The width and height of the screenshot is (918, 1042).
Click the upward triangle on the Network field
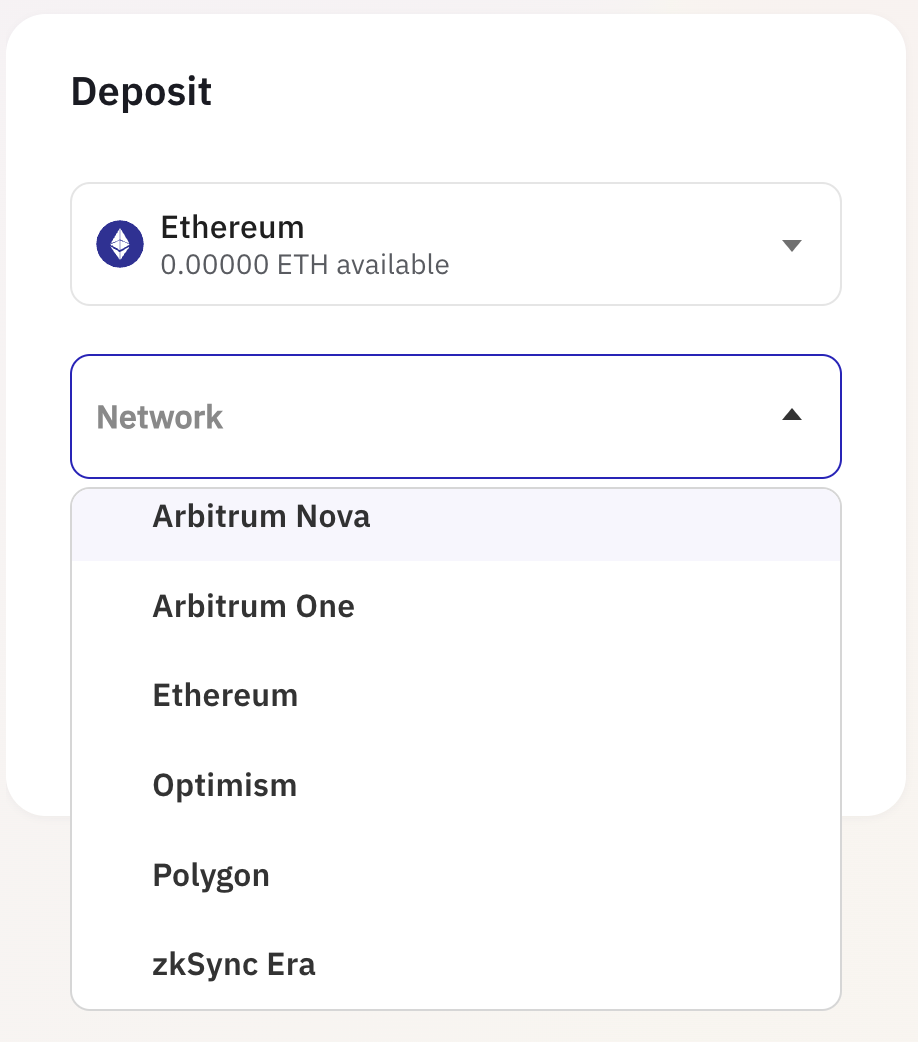pos(791,414)
